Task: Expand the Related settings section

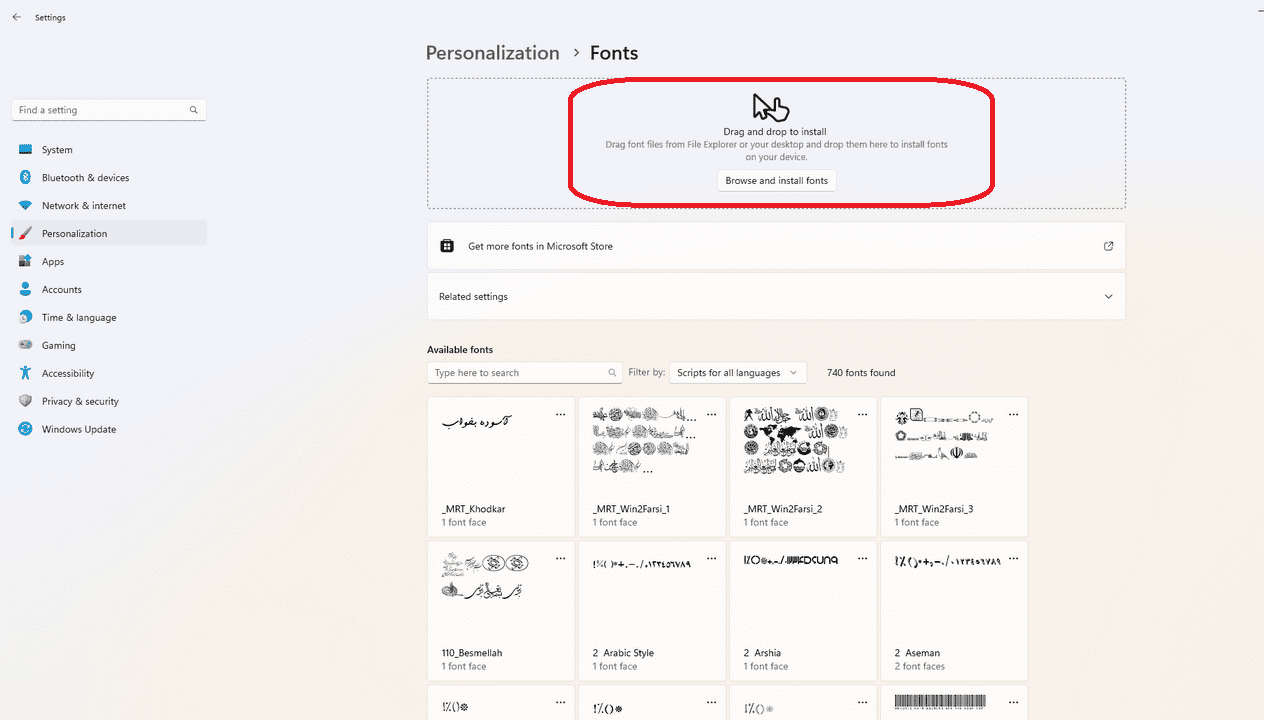Action: pos(1108,297)
